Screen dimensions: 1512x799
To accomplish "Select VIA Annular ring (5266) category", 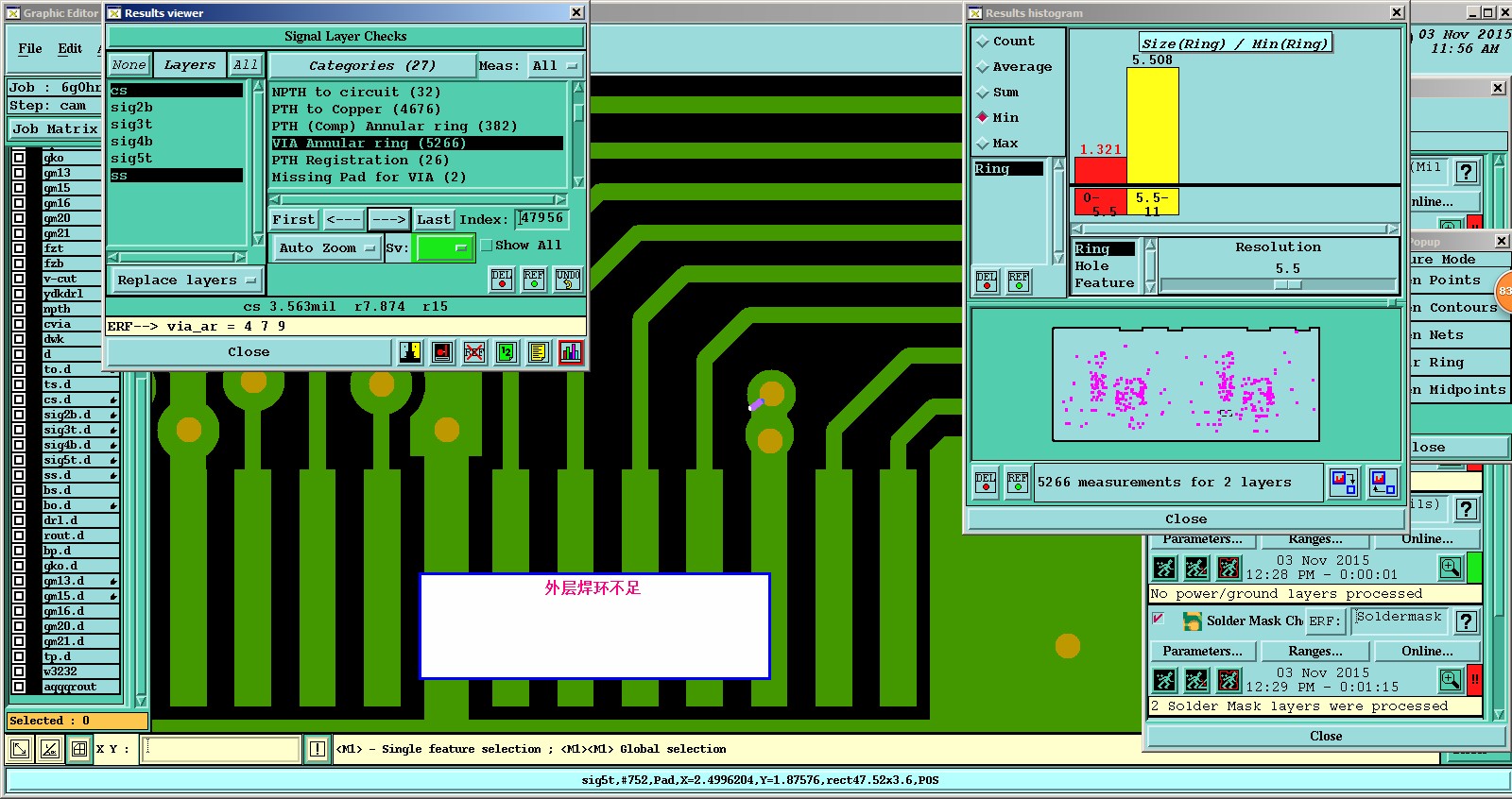I will [x=417, y=144].
